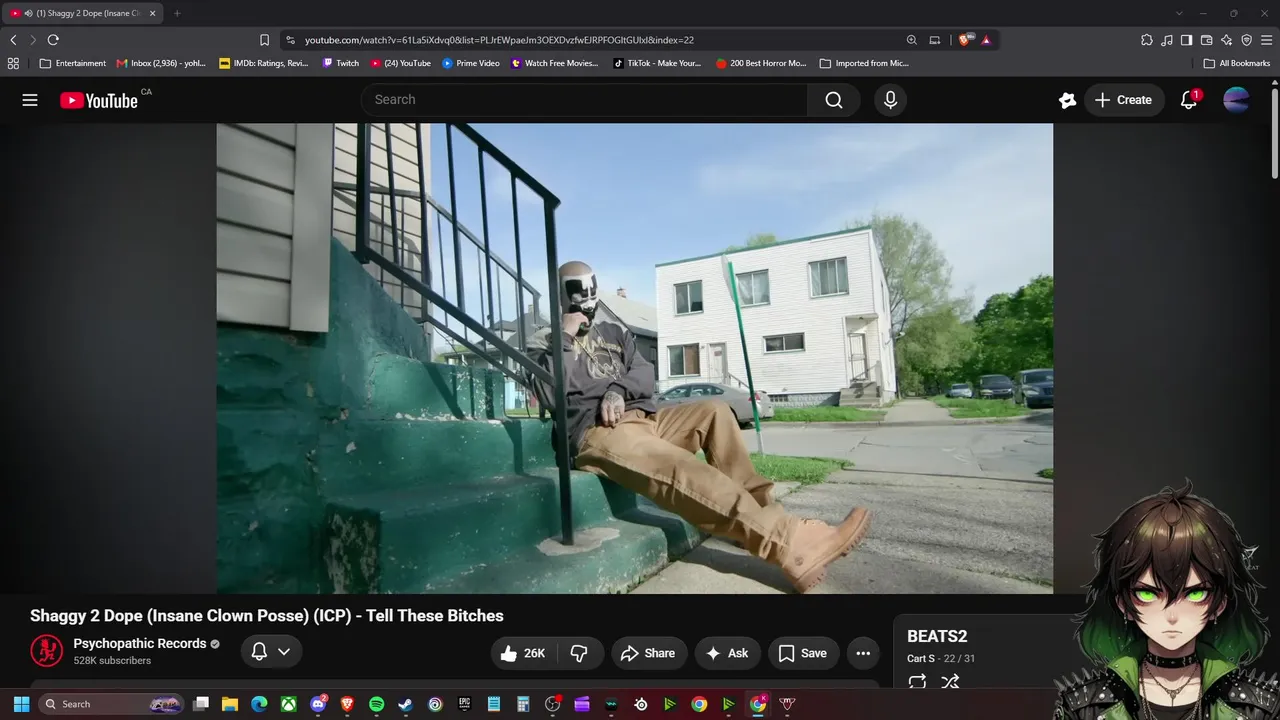Open the Windows Start menu
The height and width of the screenshot is (720, 1280).
pos(21,704)
